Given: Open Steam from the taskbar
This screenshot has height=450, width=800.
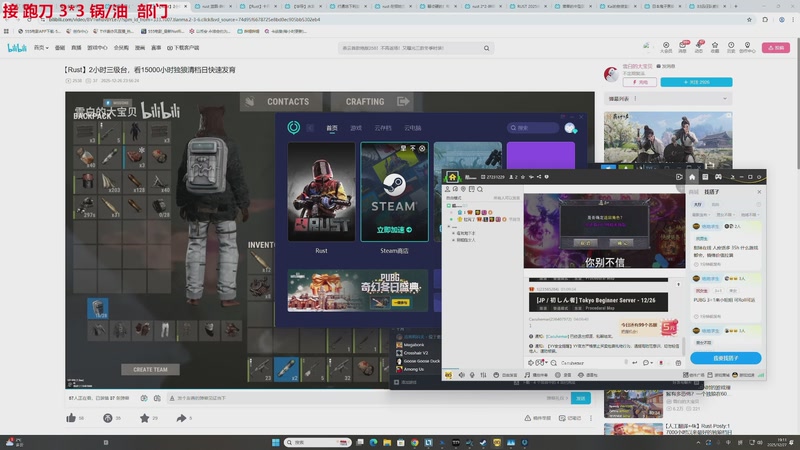Looking at the screenshot, I should 483,442.
